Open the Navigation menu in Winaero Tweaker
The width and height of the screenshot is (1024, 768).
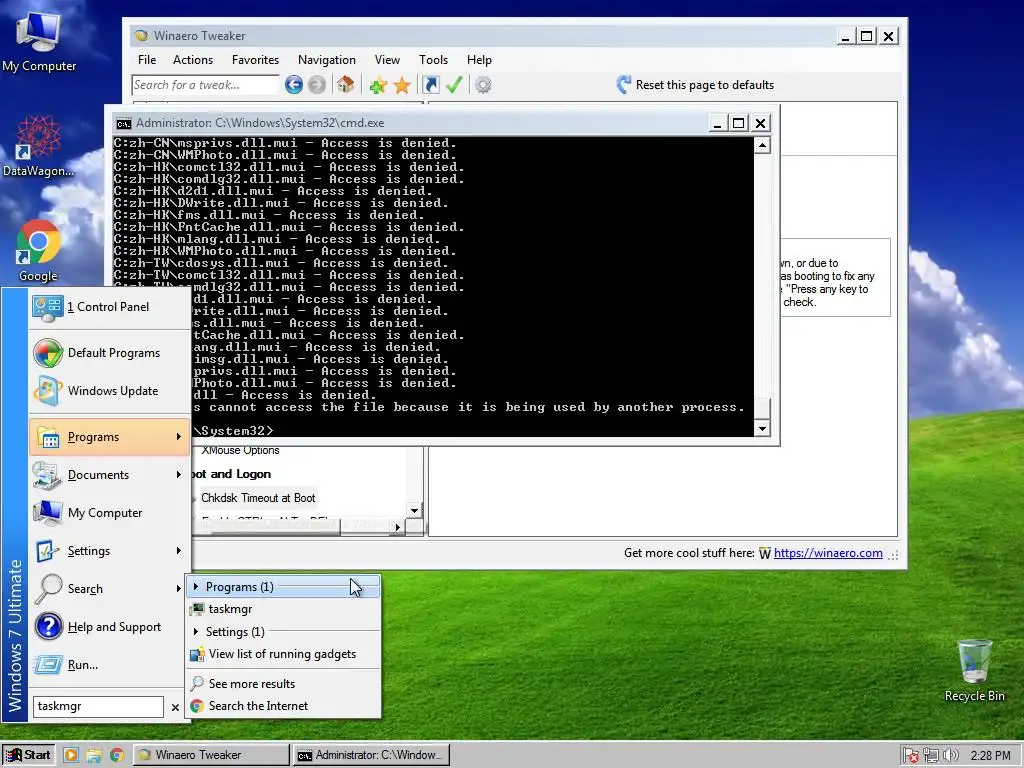click(x=327, y=60)
